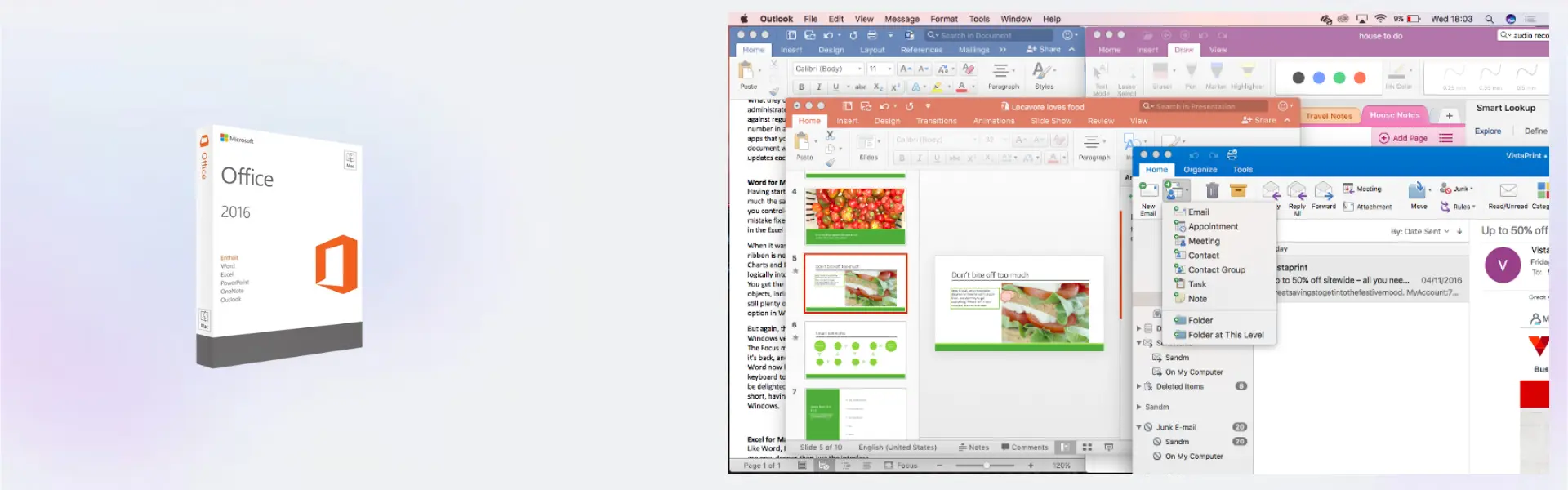The height and width of the screenshot is (490, 1568).
Task: Click the Search in Document field in Word
Action: pos(989,35)
